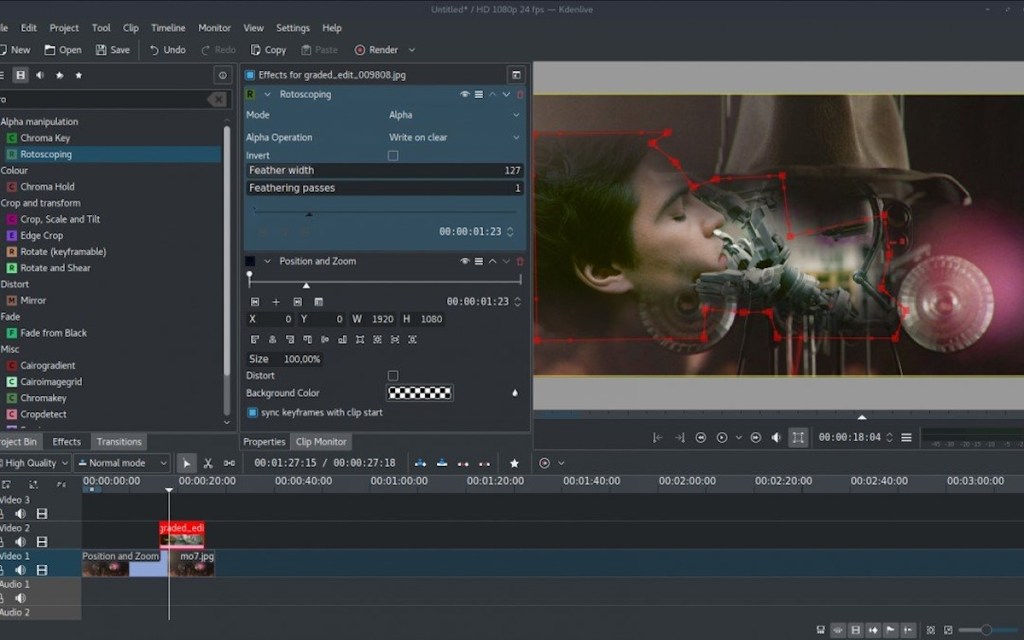Image resolution: width=1024 pixels, height=640 pixels.
Task: Click the Render button's rocket icon
Action: tap(360, 50)
